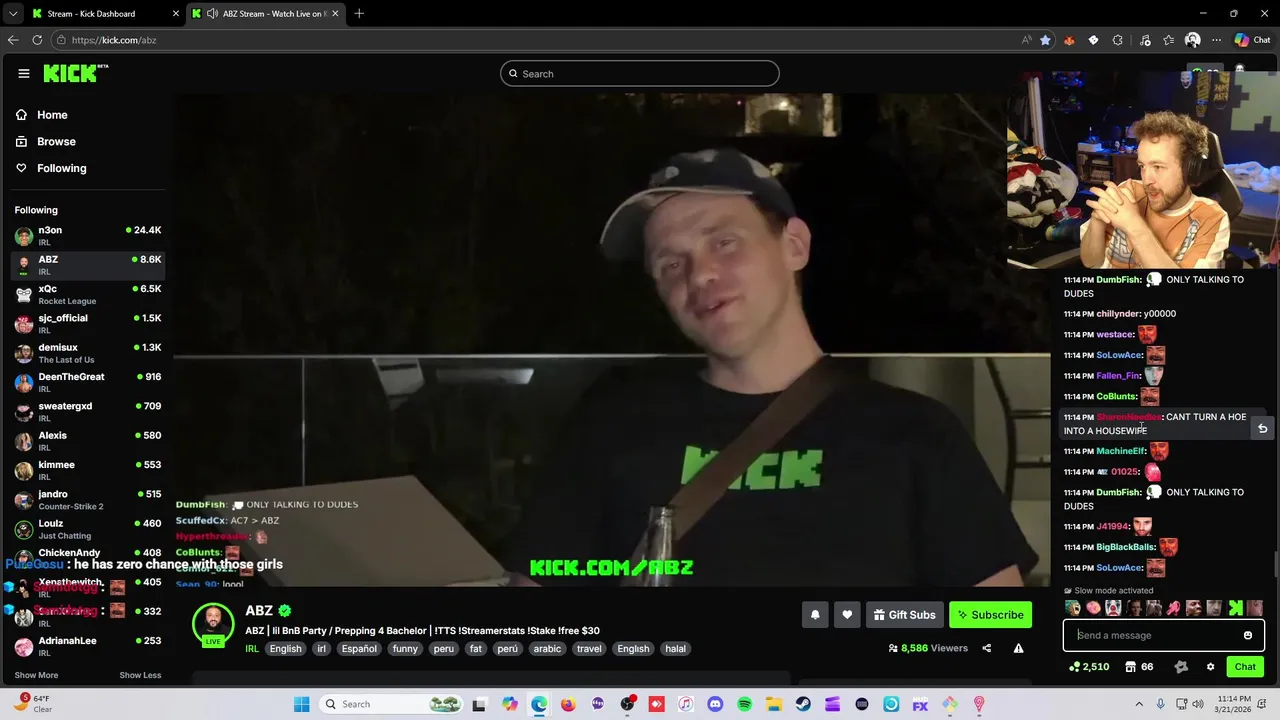Open Edge Settings and more menu
The width and height of the screenshot is (1280, 720).
coord(1216,40)
